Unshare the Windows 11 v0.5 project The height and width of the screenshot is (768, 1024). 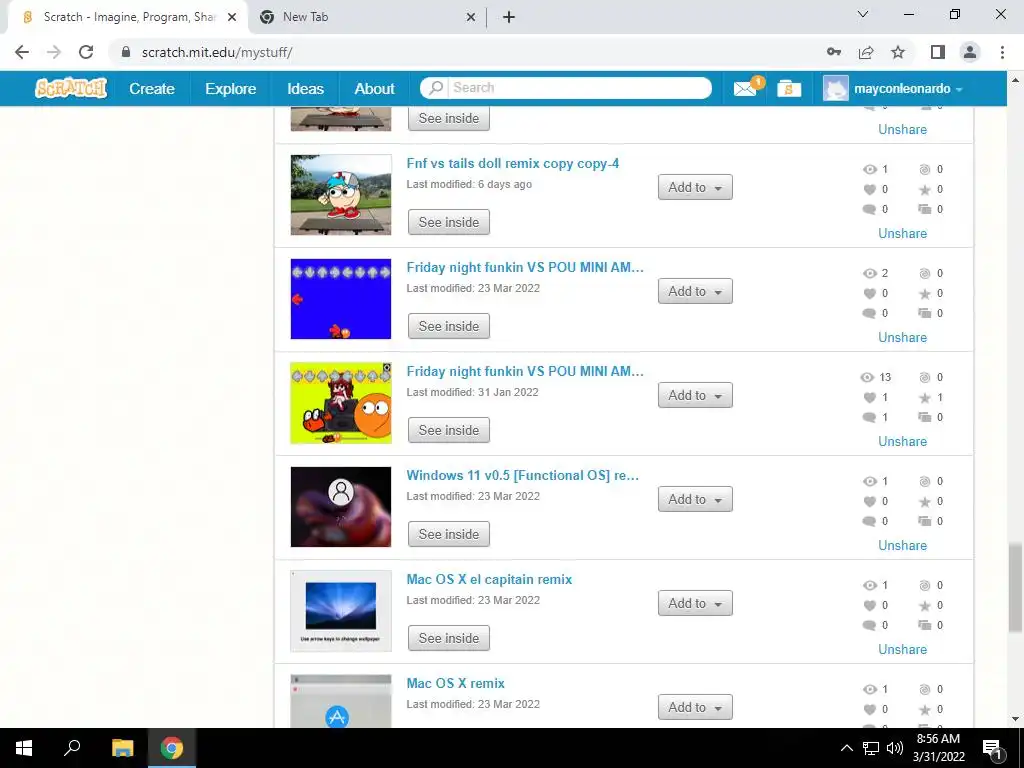903,545
